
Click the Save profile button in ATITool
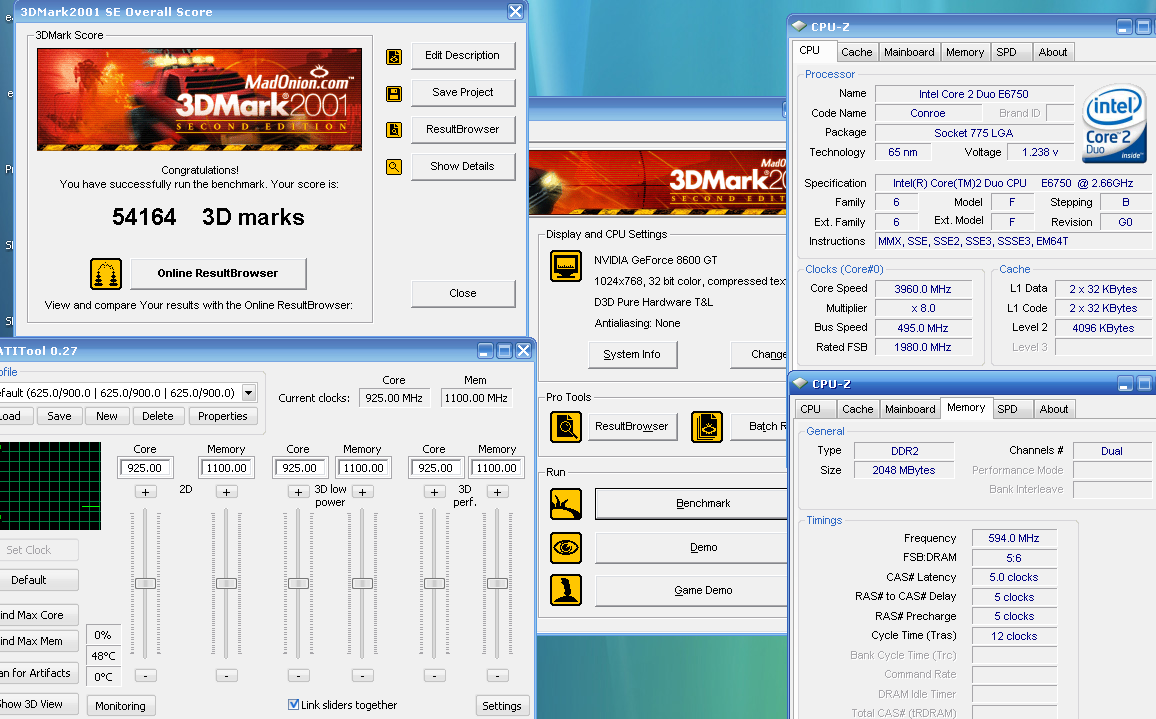pos(60,416)
